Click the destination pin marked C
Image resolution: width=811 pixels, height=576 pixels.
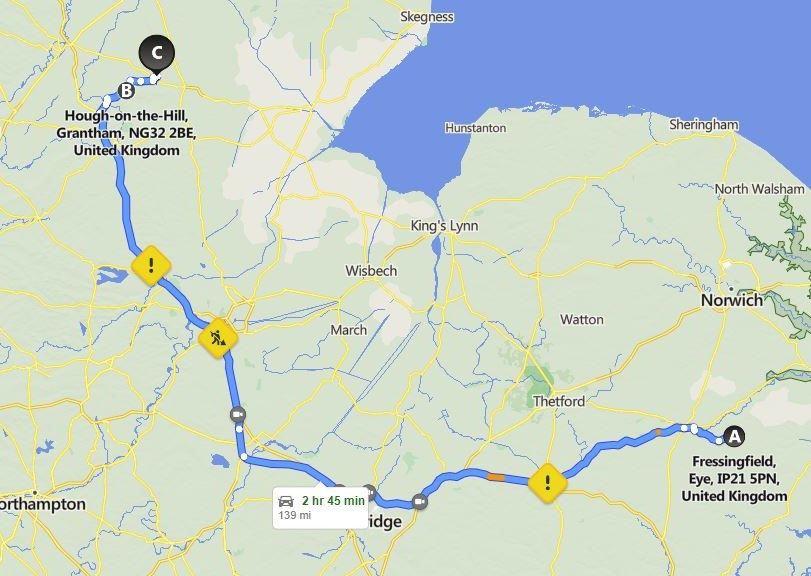[157, 54]
